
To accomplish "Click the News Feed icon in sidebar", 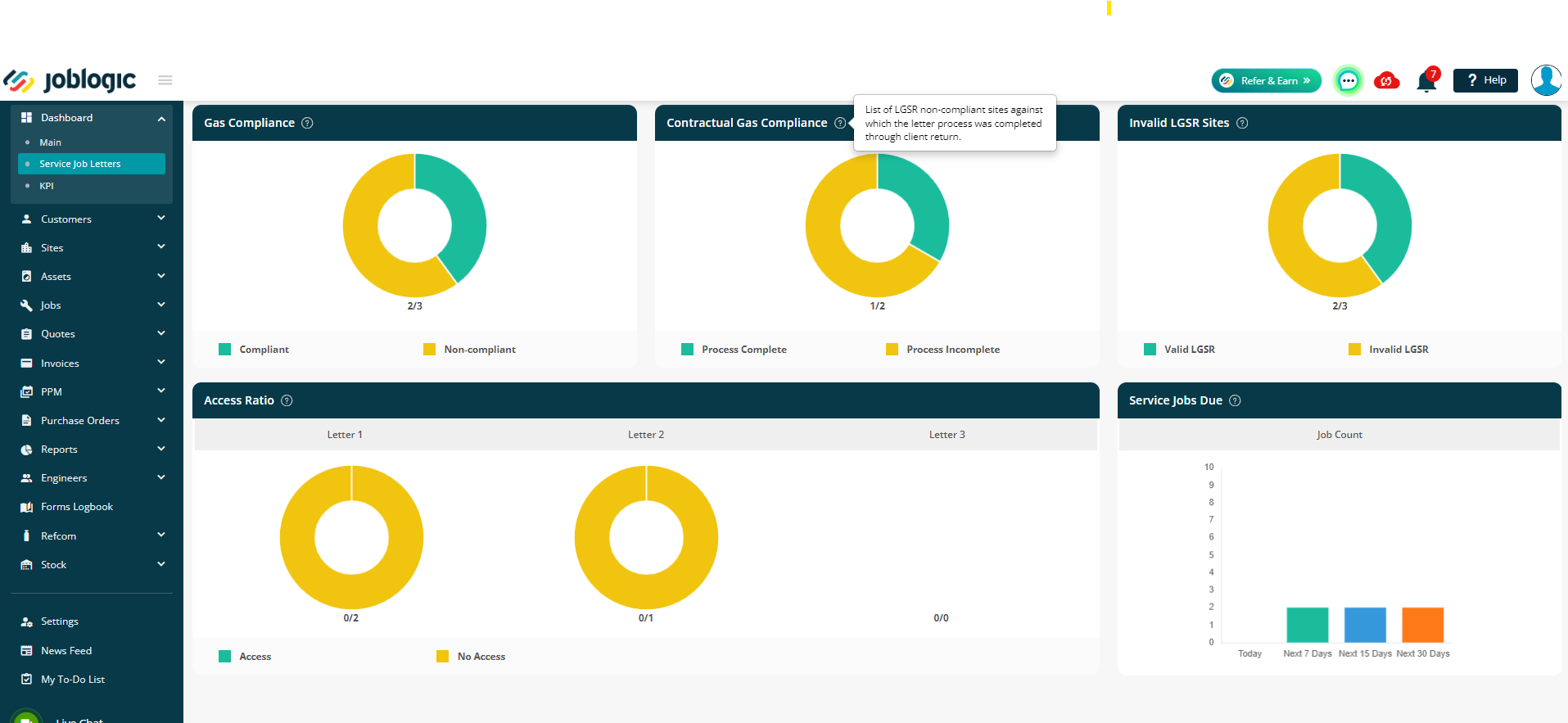I will (x=26, y=651).
